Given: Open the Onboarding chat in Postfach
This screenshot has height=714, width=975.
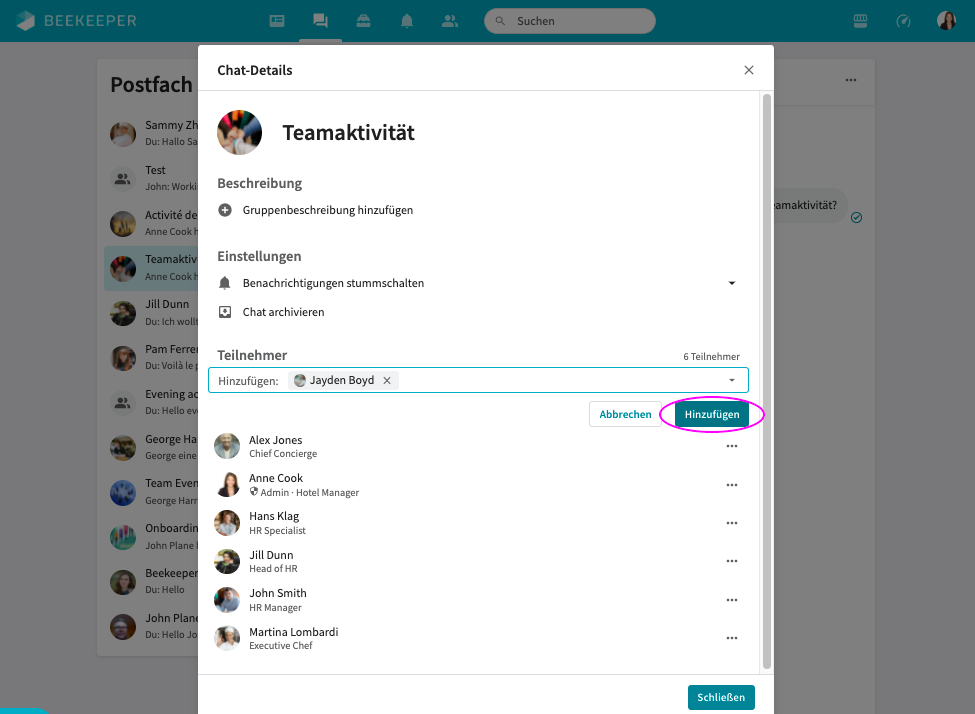Looking at the screenshot, I should pos(153,536).
